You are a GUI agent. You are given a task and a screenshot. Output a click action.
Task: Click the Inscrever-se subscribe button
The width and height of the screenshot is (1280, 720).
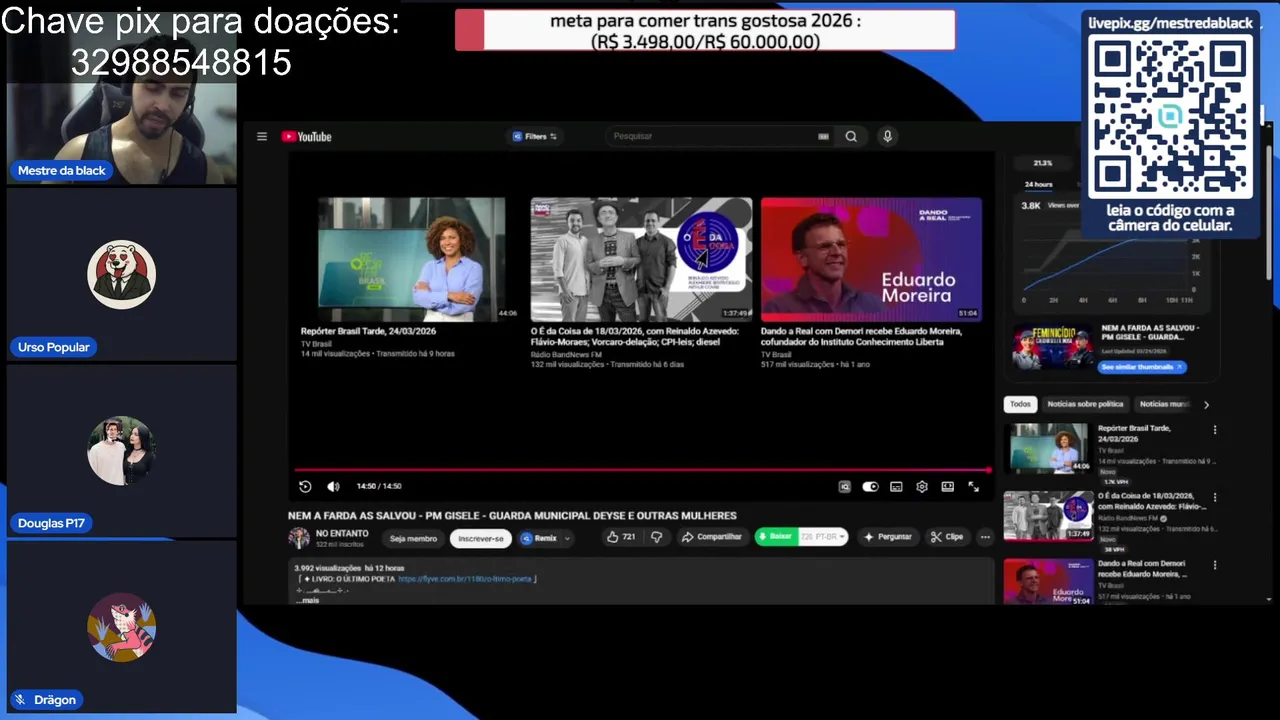[481, 538]
